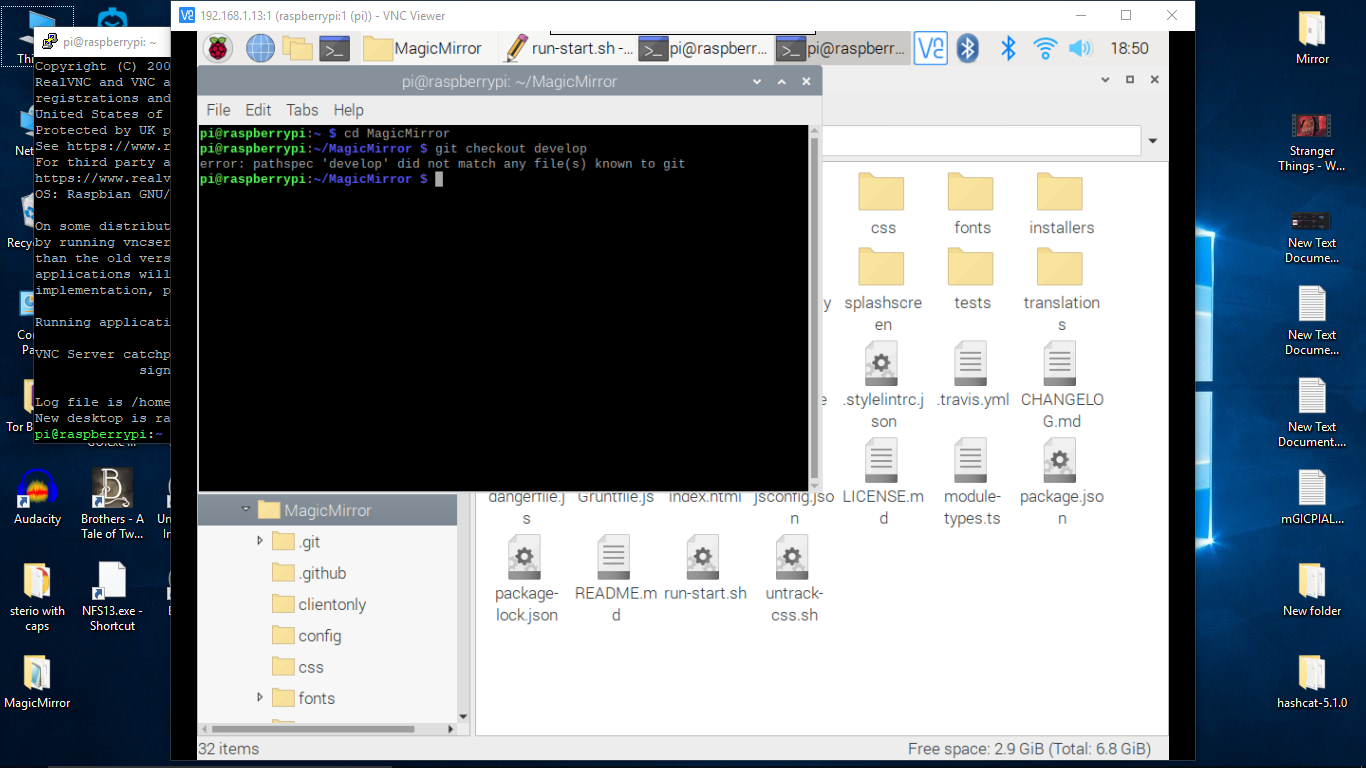The image size is (1366, 768).
Task: Open the file manager from the taskbar
Action: [296, 47]
